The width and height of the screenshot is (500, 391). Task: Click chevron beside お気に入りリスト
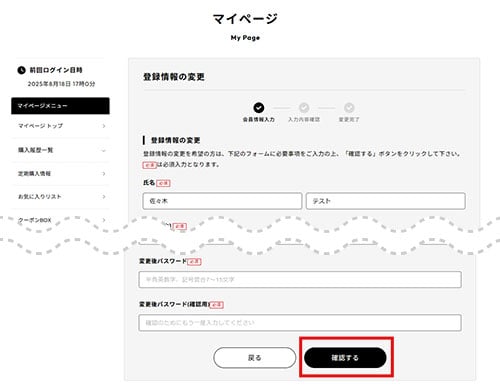(x=104, y=197)
